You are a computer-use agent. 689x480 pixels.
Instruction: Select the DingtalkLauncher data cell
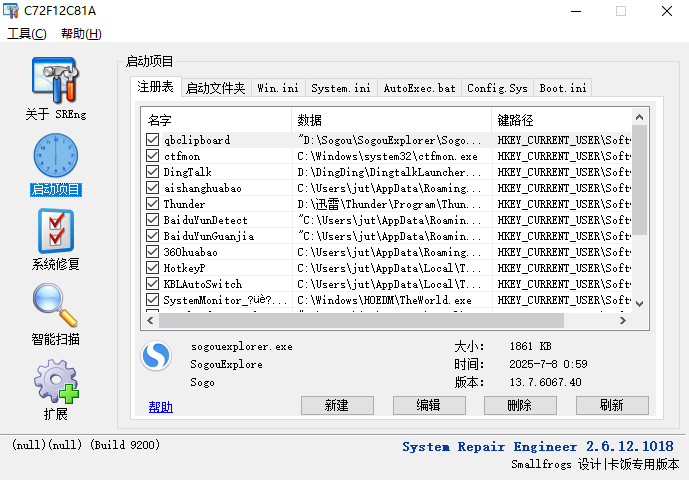[x=389, y=172]
